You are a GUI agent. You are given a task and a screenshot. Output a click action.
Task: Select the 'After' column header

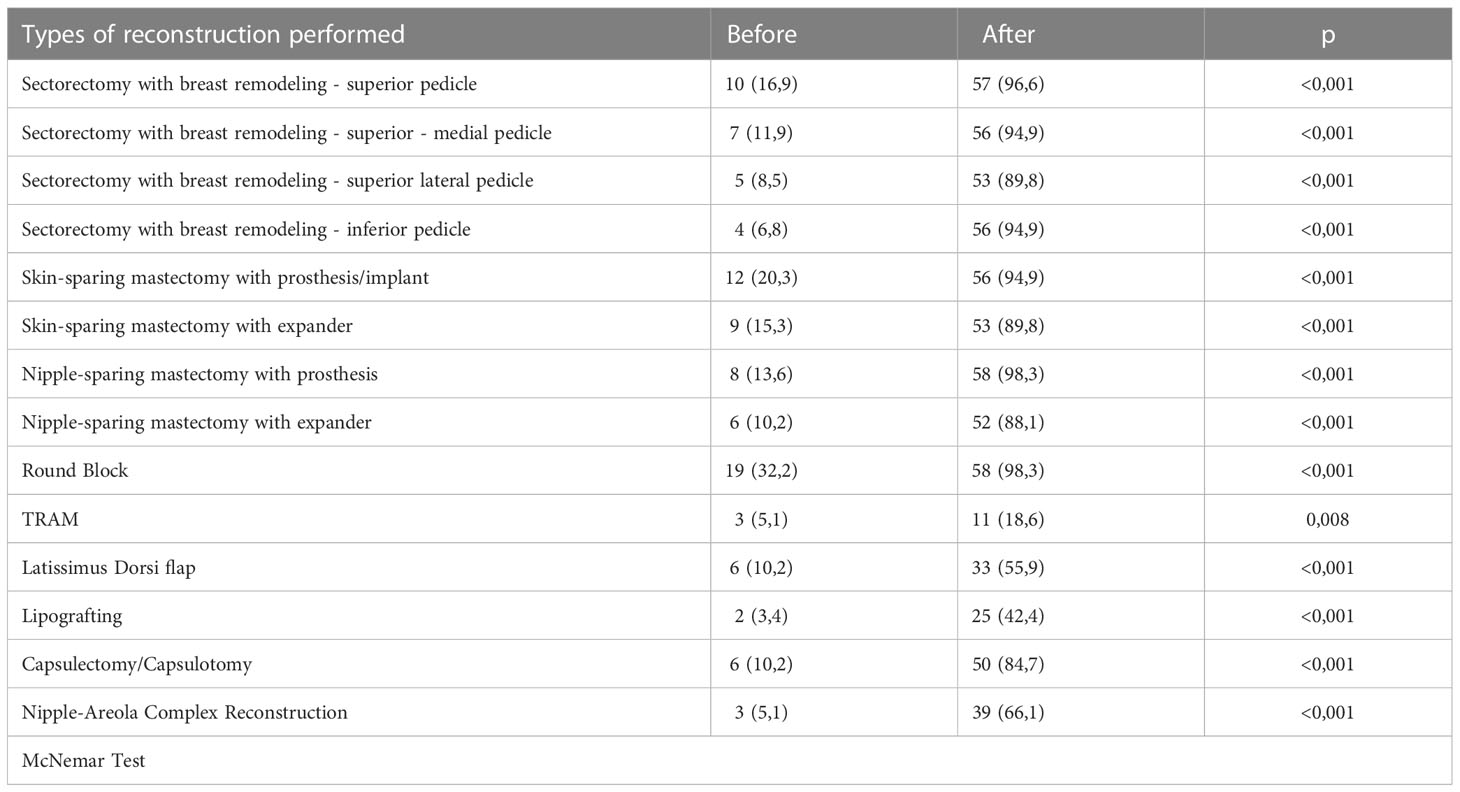click(x=1009, y=34)
